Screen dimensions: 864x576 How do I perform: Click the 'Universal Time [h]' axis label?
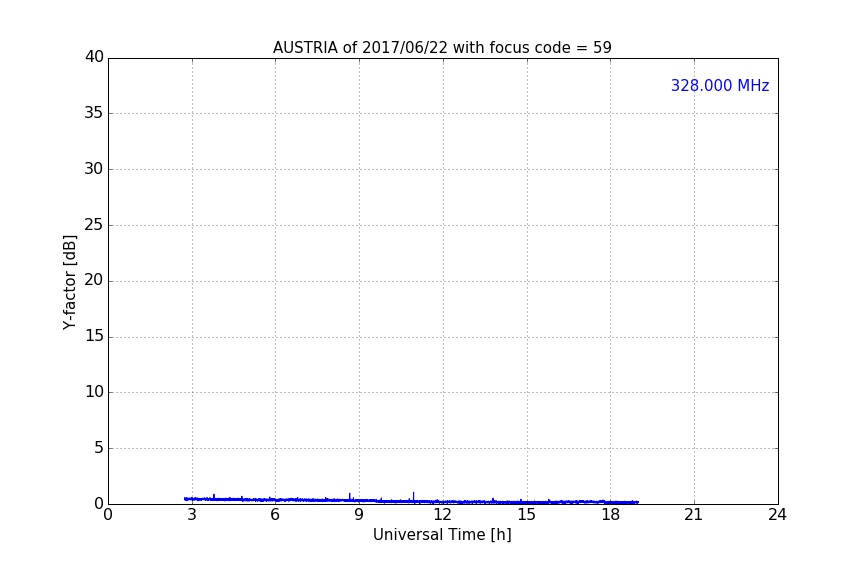click(x=442, y=535)
